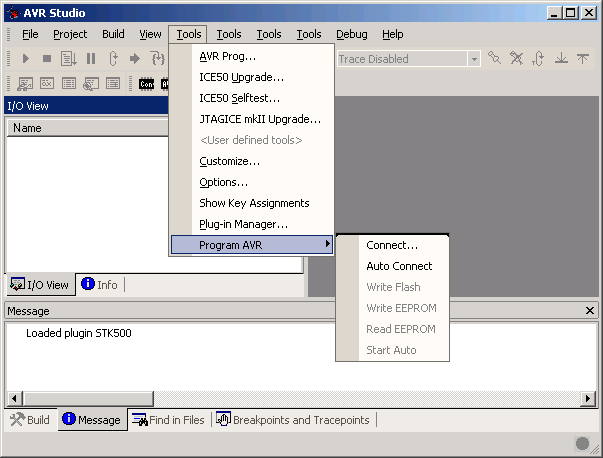The width and height of the screenshot is (603, 458).
Task: Click the gray status circle indicator
Action: 582,443
